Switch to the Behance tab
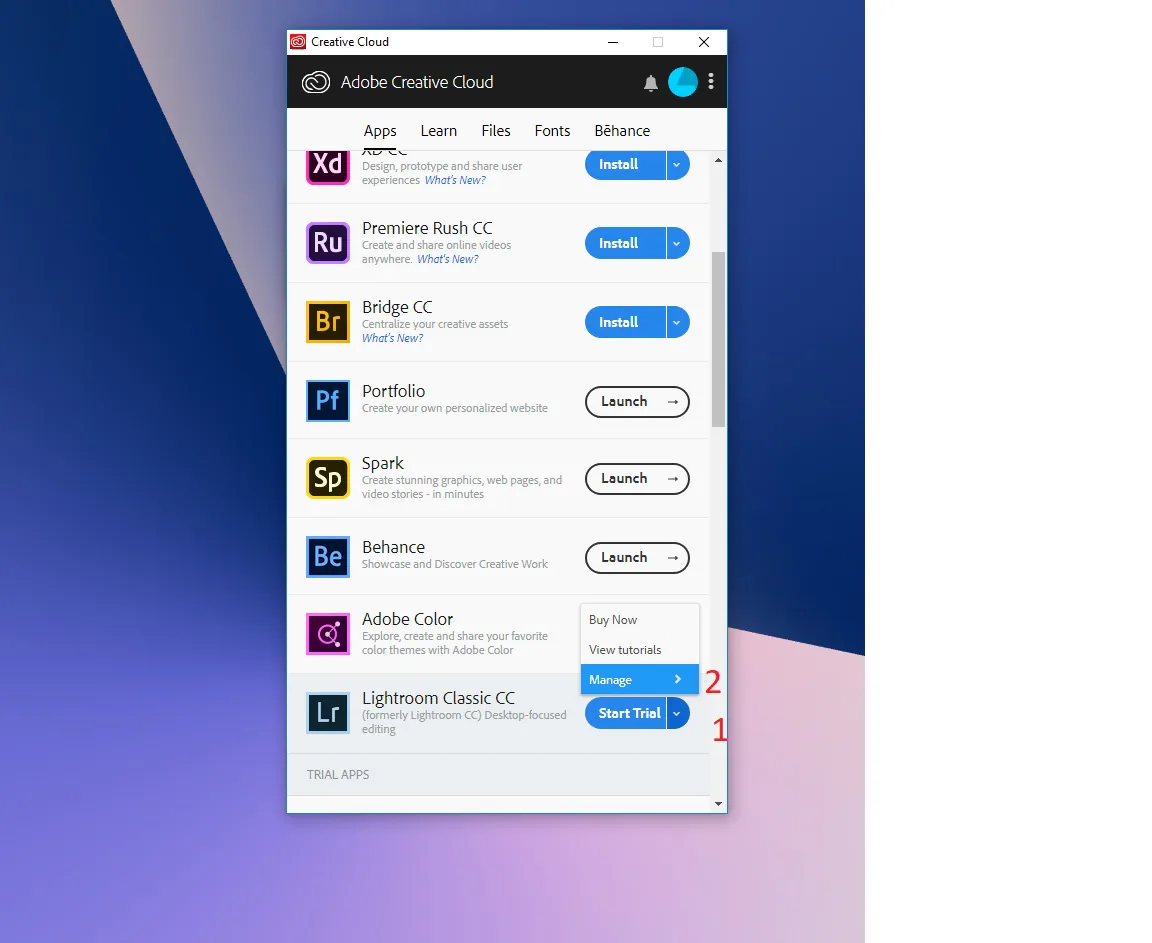 622,131
